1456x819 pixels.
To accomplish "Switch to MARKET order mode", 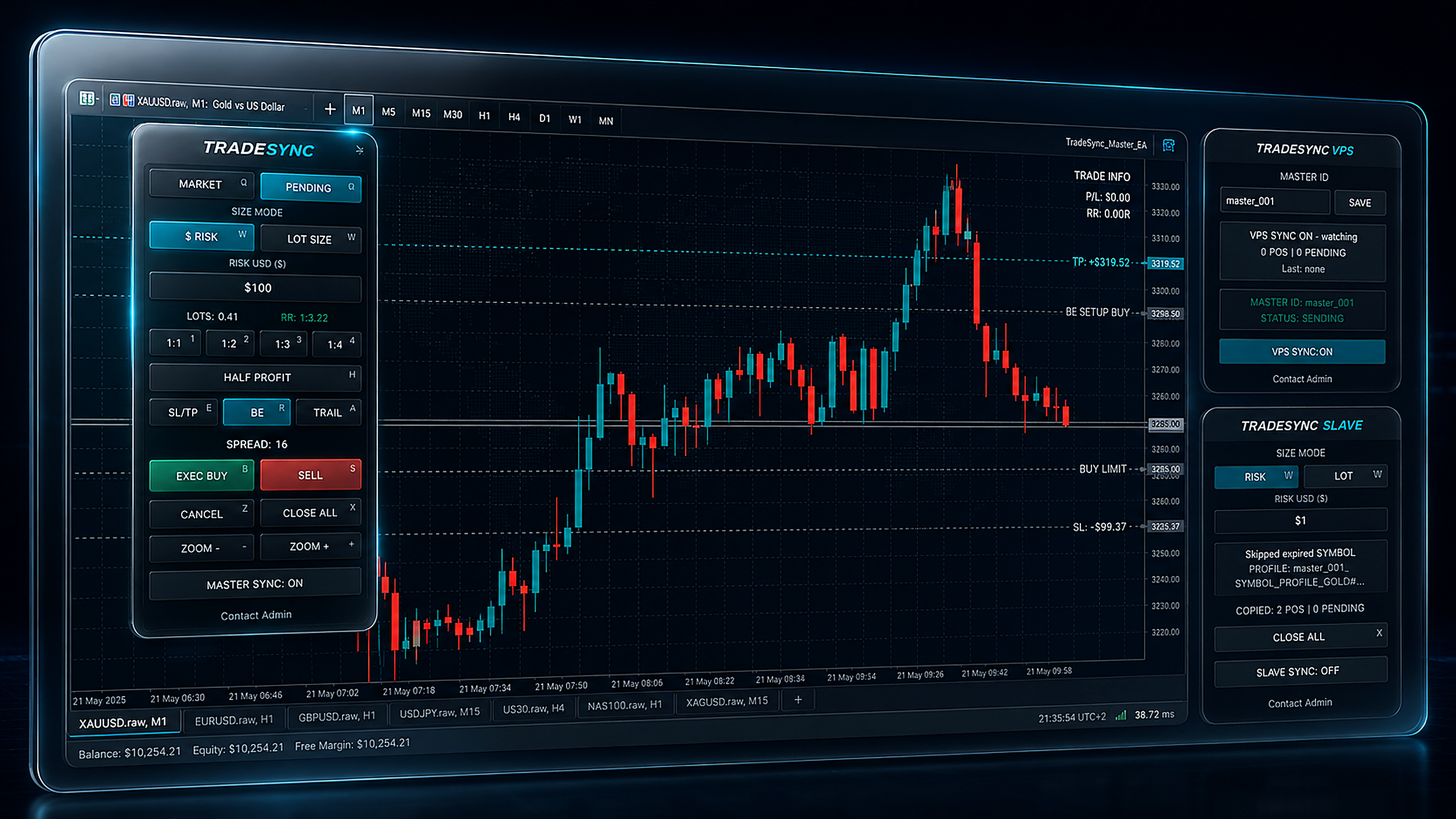I will (202, 184).
